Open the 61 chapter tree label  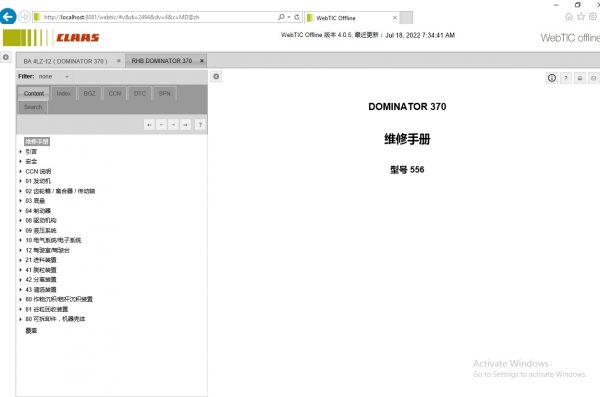pyautogui.click(x=47, y=309)
